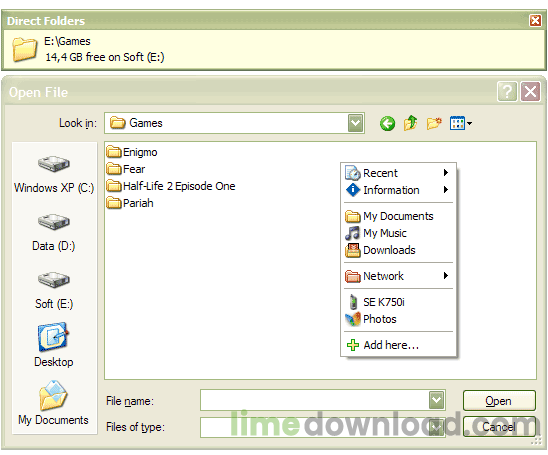
Task: Open Data (D:) drive in places bar
Action: [54, 232]
